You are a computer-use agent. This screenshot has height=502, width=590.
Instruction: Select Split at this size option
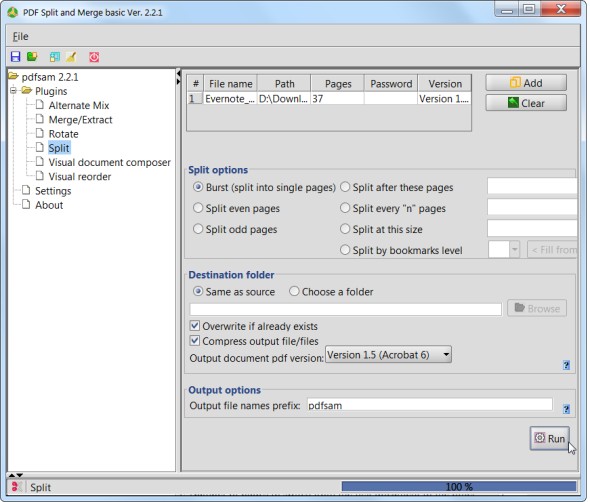pyautogui.click(x=345, y=229)
